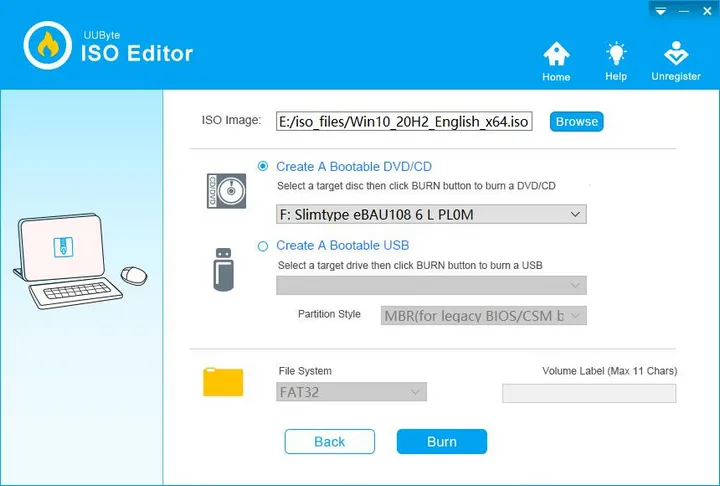Click the yellow folder icon
Screen dimensions: 720x486
coord(223,382)
